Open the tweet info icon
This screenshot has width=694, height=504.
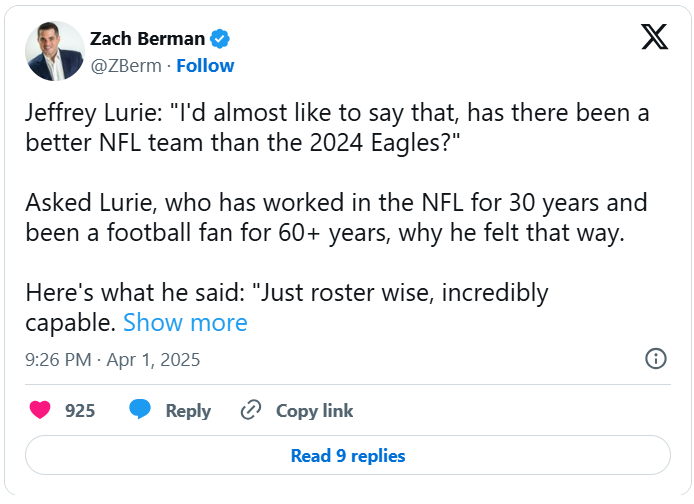(x=656, y=359)
